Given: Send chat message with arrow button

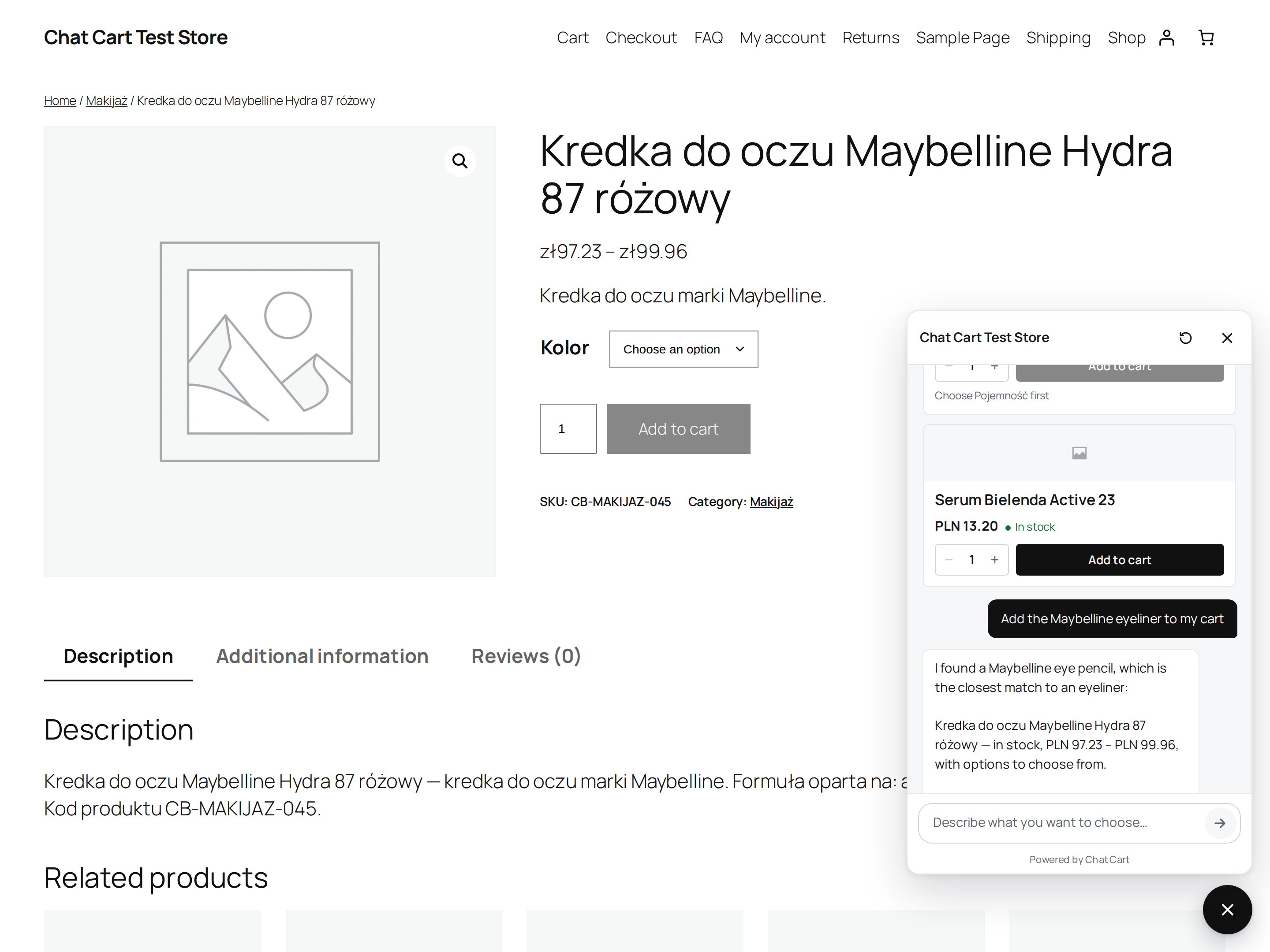Looking at the screenshot, I should [1219, 823].
